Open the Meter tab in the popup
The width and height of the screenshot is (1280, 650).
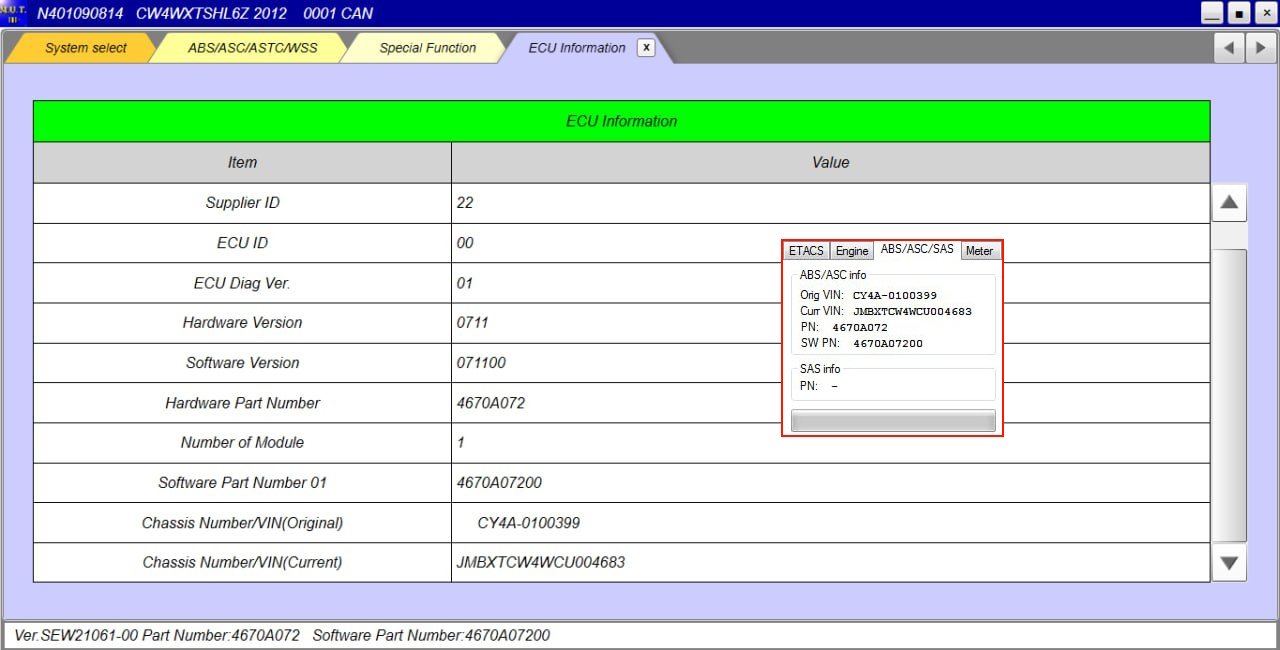(979, 251)
